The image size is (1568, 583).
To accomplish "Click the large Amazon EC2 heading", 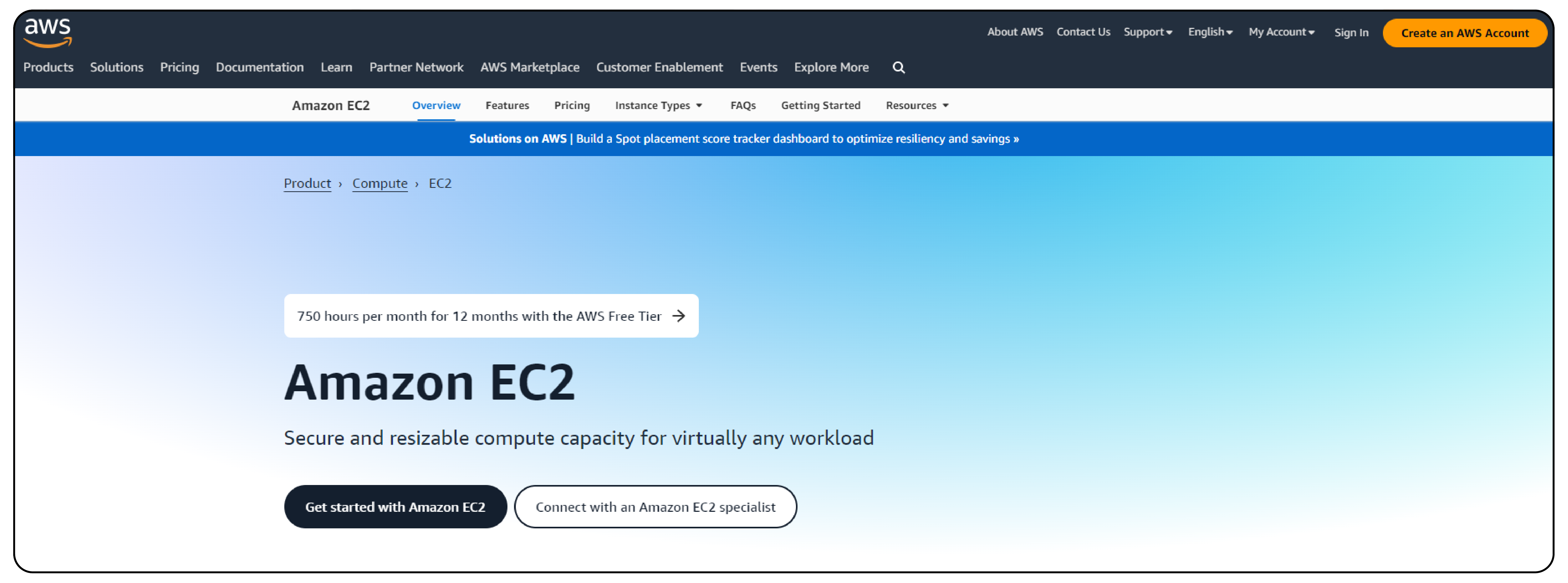I will tap(429, 383).
